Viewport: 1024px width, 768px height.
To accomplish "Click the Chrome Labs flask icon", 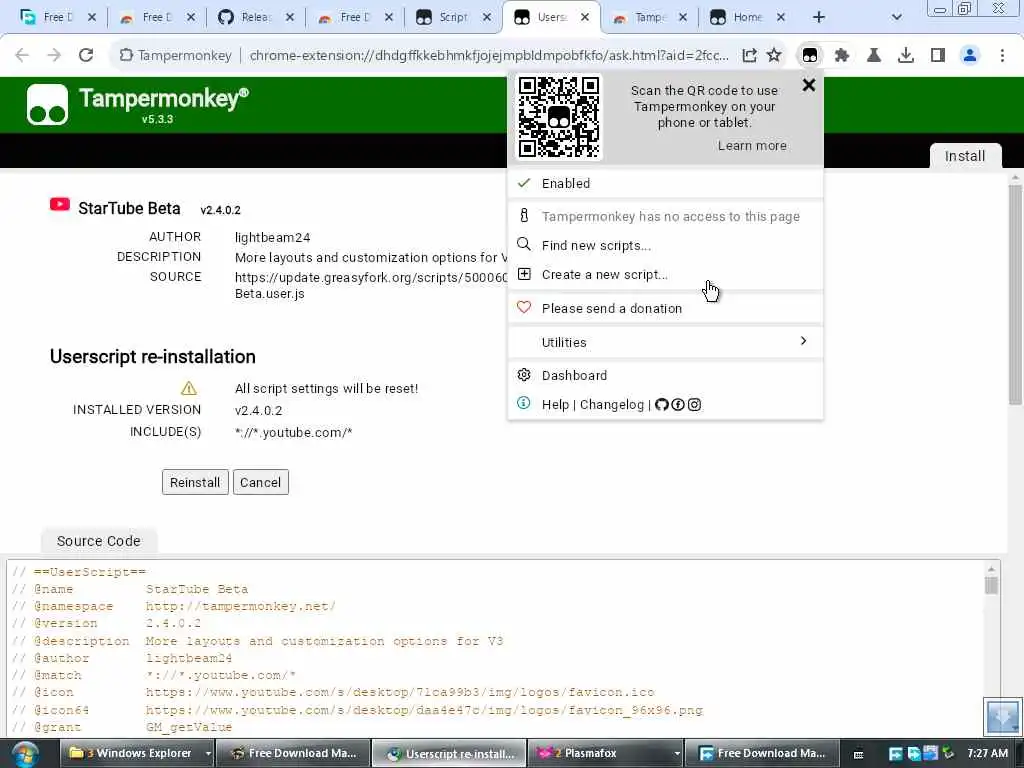I will point(874,56).
